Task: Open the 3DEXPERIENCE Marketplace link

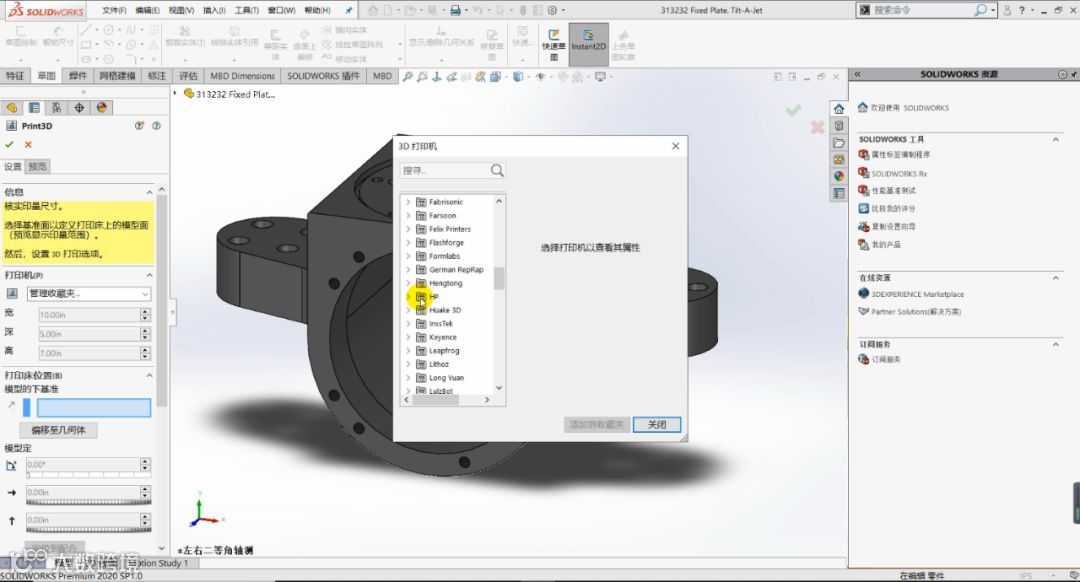Action: point(917,294)
